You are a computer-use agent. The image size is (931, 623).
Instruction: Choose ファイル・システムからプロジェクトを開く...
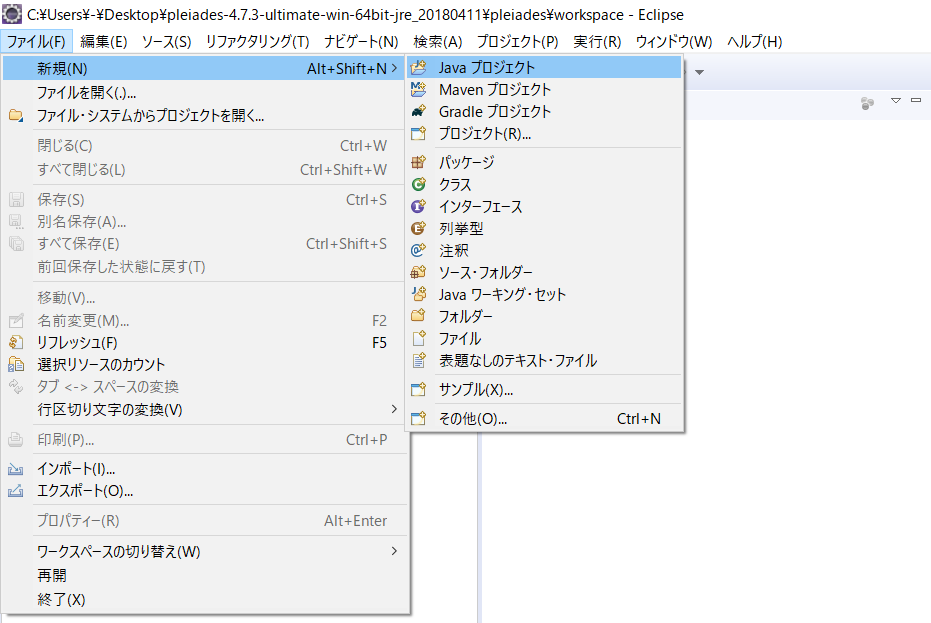(x=205, y=115)
